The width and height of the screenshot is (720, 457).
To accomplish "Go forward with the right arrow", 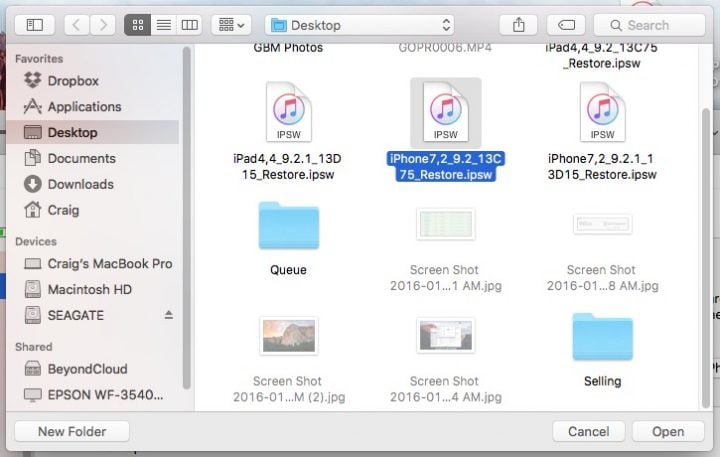I will (102, 25).
